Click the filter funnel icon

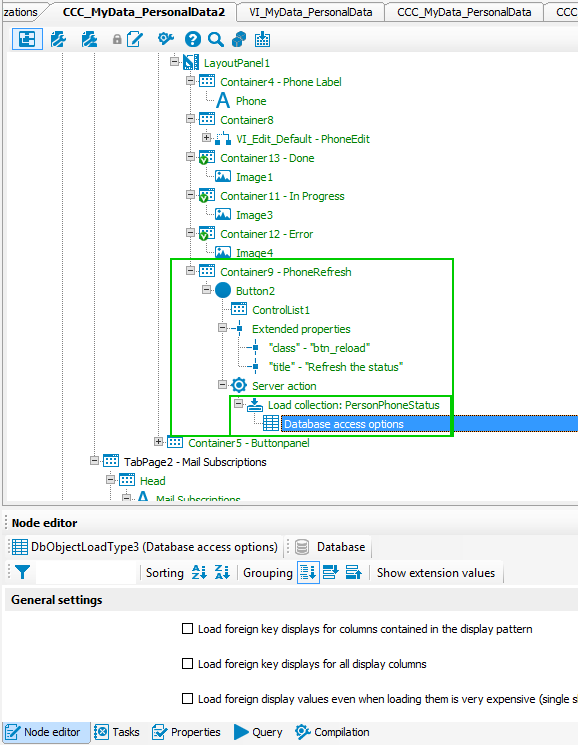click(x=22, y=572)
